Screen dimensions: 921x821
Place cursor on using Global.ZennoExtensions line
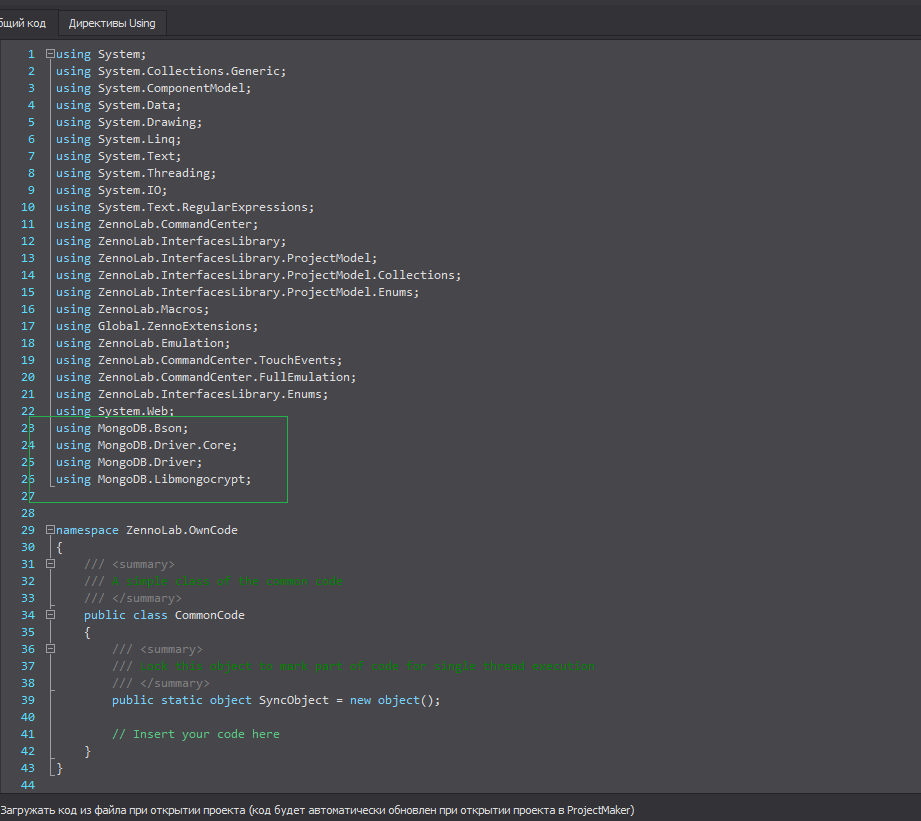point(157,326)
